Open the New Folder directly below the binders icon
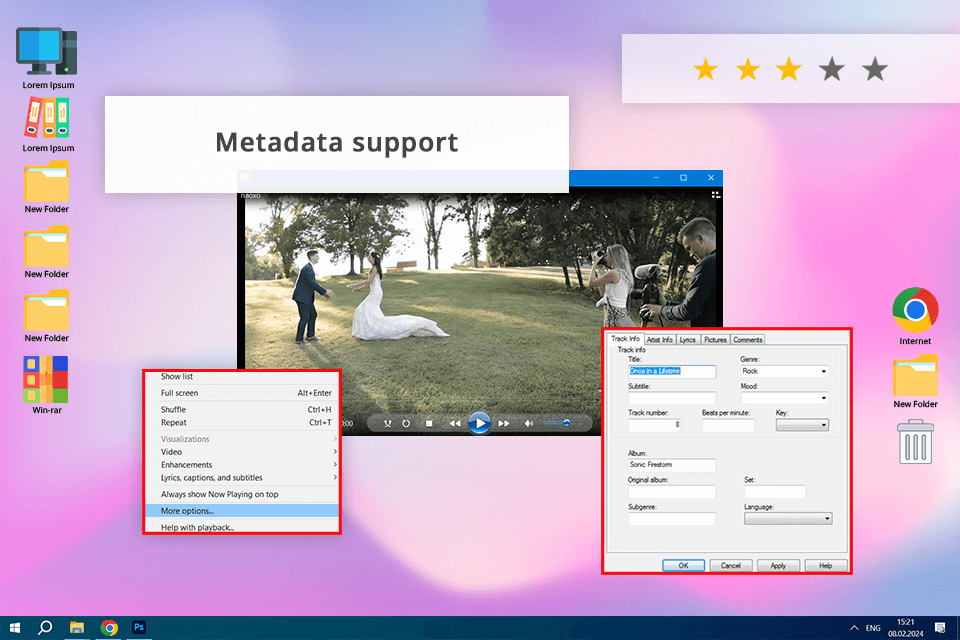This screenshot has height=640, width=960. click(47, 181)
